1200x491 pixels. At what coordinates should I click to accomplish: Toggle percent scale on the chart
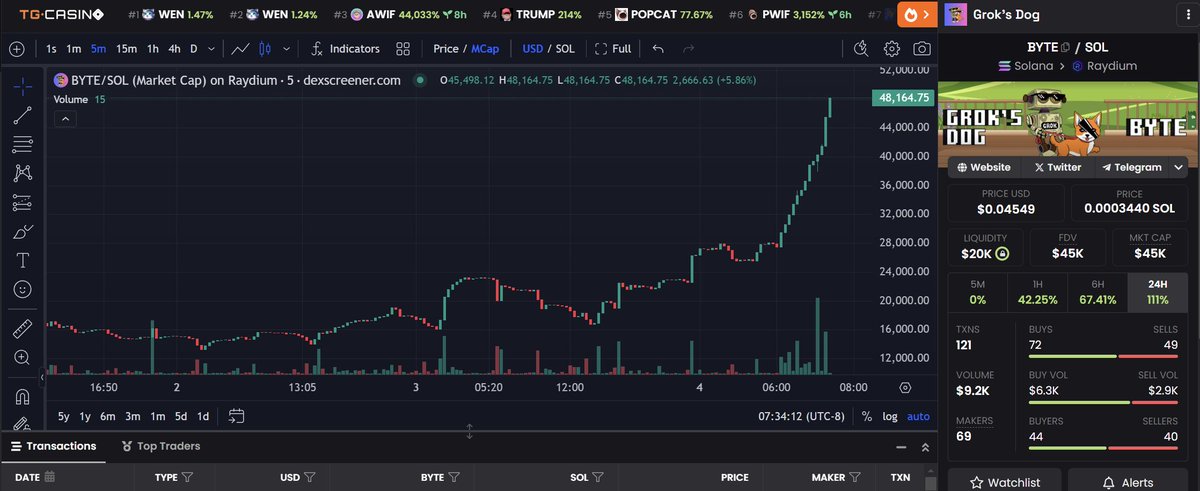(x=866, y=416)
